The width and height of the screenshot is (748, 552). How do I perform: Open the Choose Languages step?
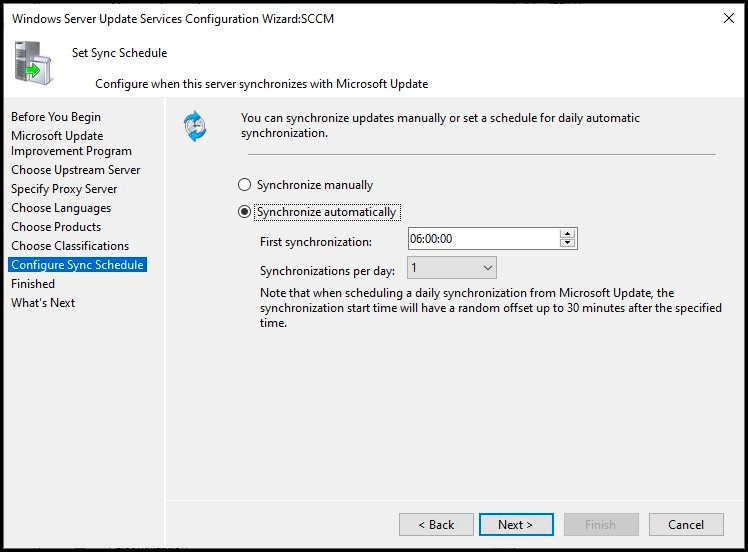(x=61, y=208)
